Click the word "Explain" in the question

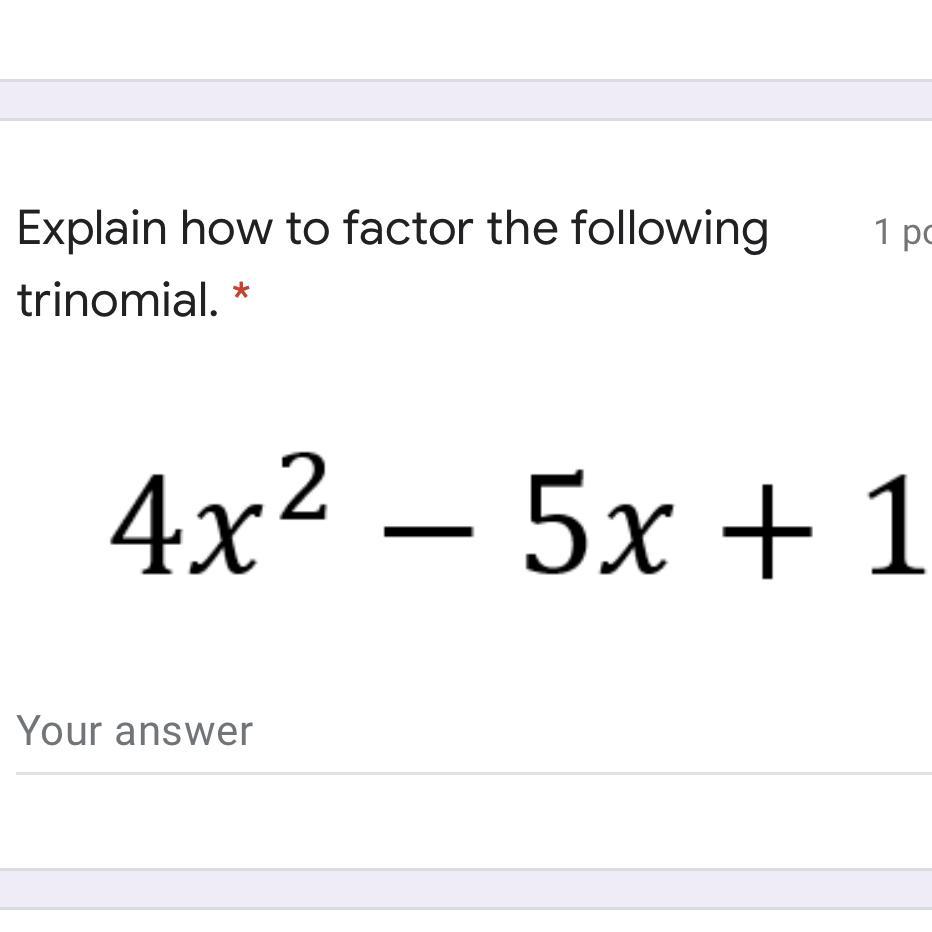click(91, 229)
